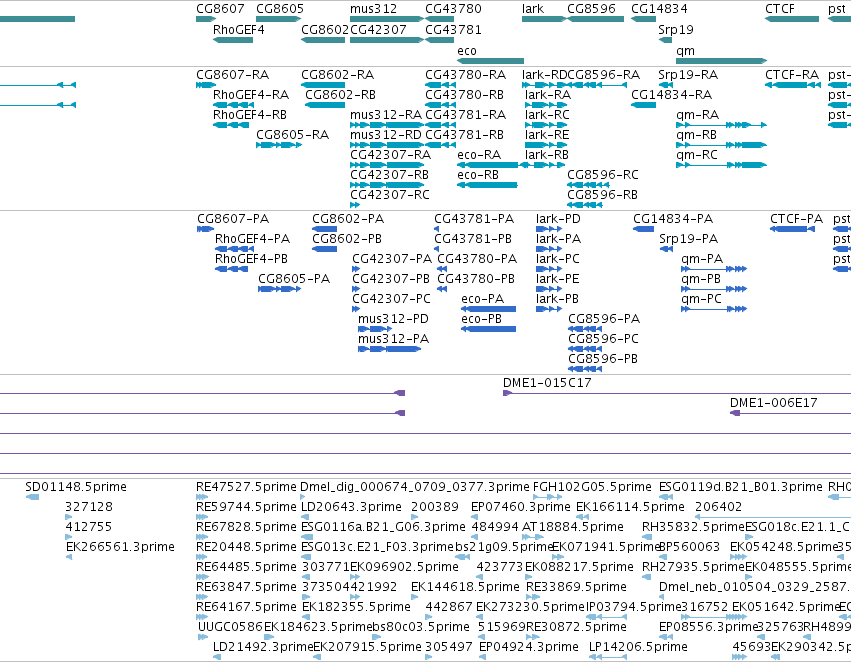Image resolution: width=851 pixels, height=662 pixels.
Task: Select EST SD01148.5prime
Action: click(32, 497)
